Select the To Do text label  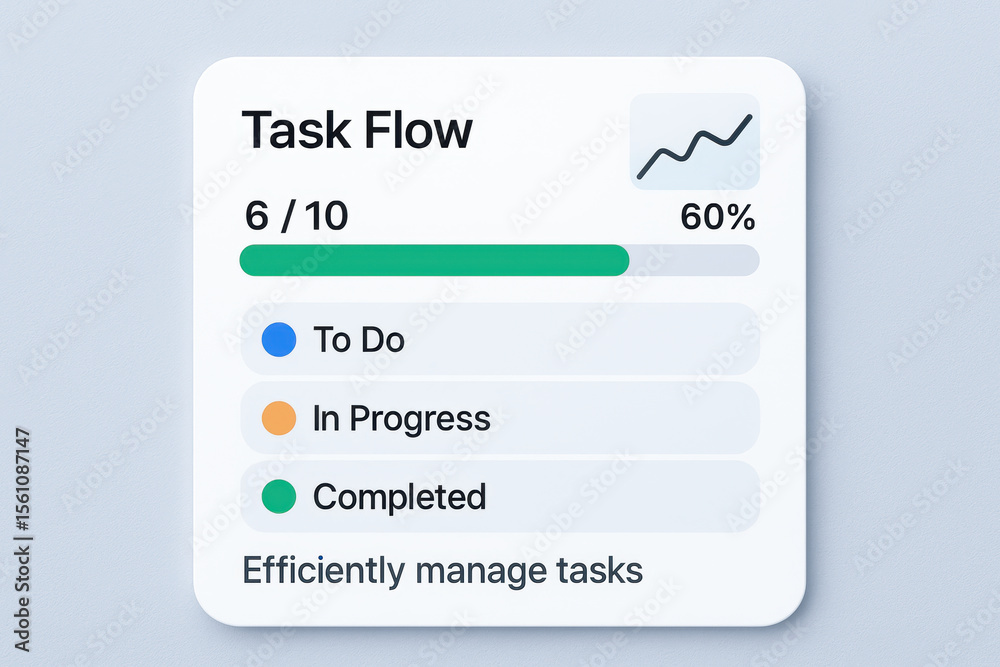point(358,339)
